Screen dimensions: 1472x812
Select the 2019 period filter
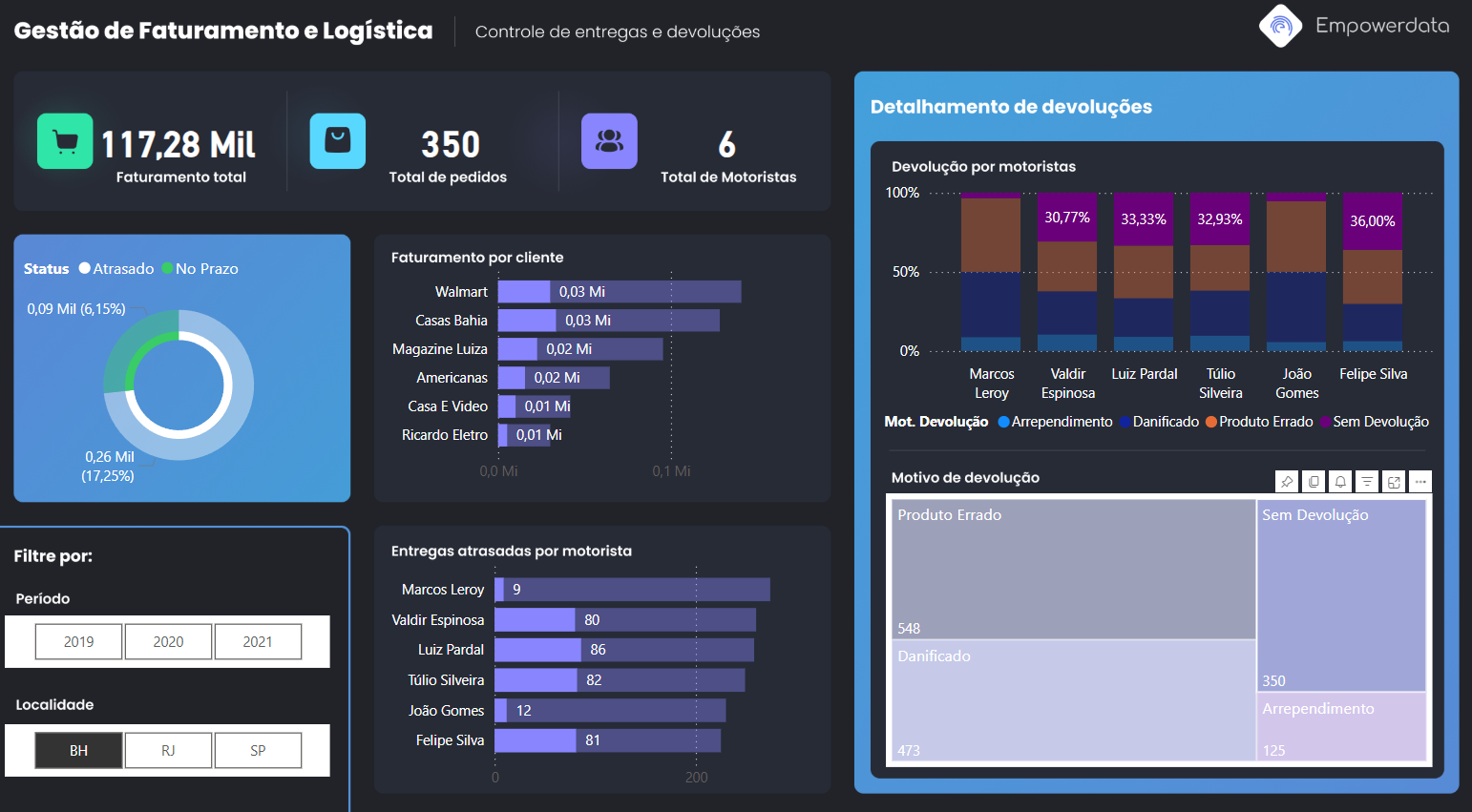click(x=79, y=642)
